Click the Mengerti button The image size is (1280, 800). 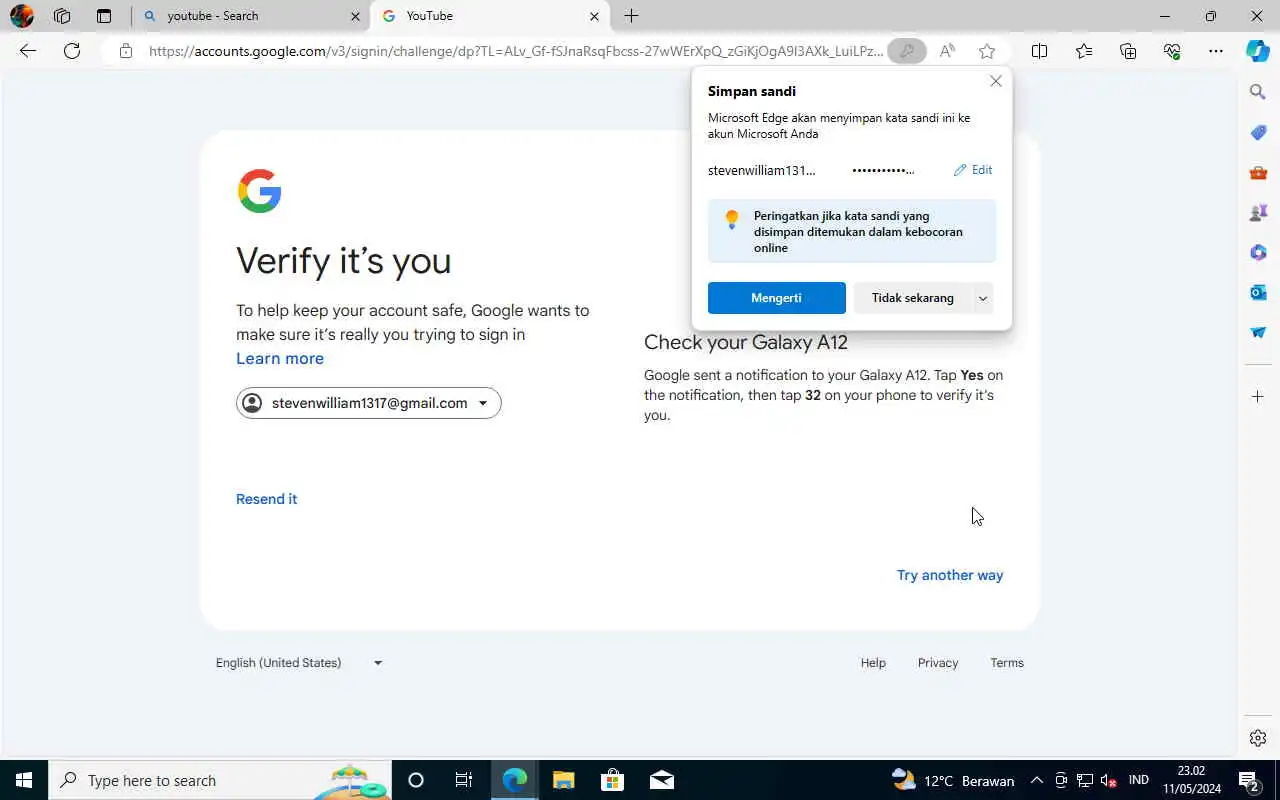click(x=777, y=298)
